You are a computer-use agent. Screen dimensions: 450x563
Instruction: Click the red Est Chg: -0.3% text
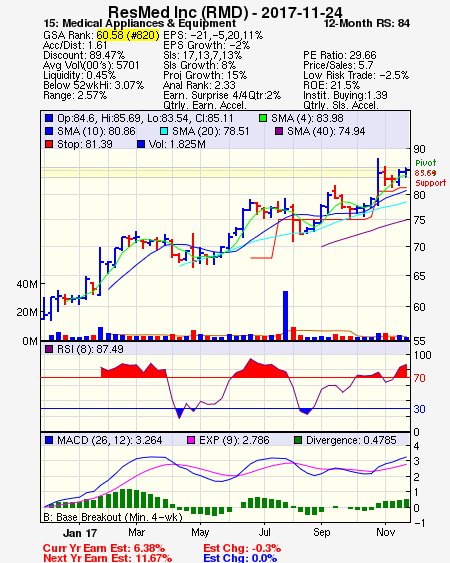click(x=242, y=548)
